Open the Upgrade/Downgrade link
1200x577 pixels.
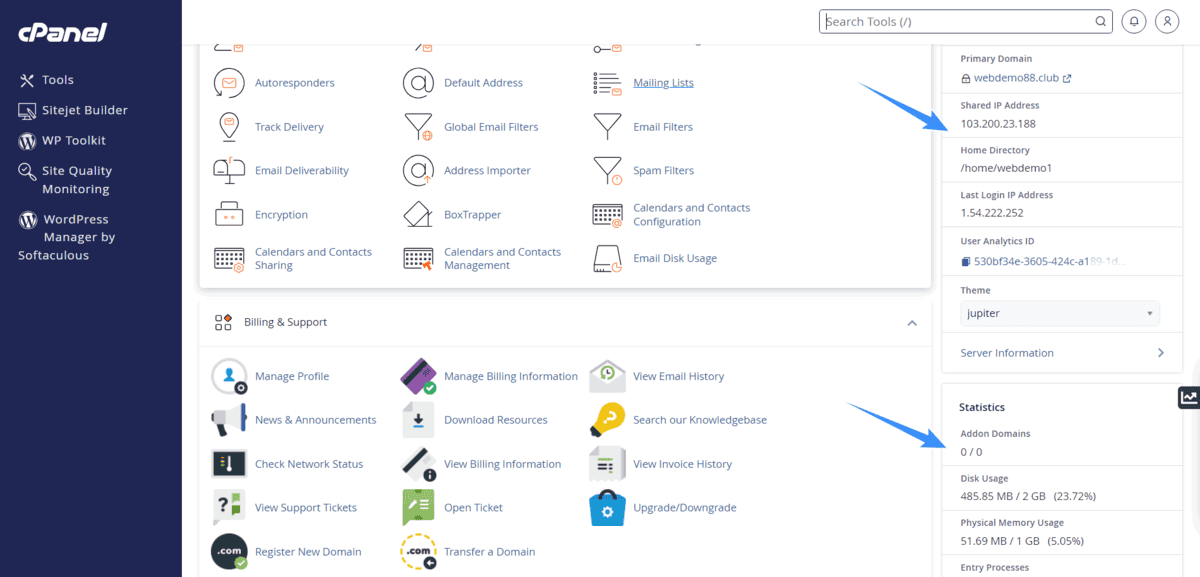pyautogui.click(x=684, y=508)
